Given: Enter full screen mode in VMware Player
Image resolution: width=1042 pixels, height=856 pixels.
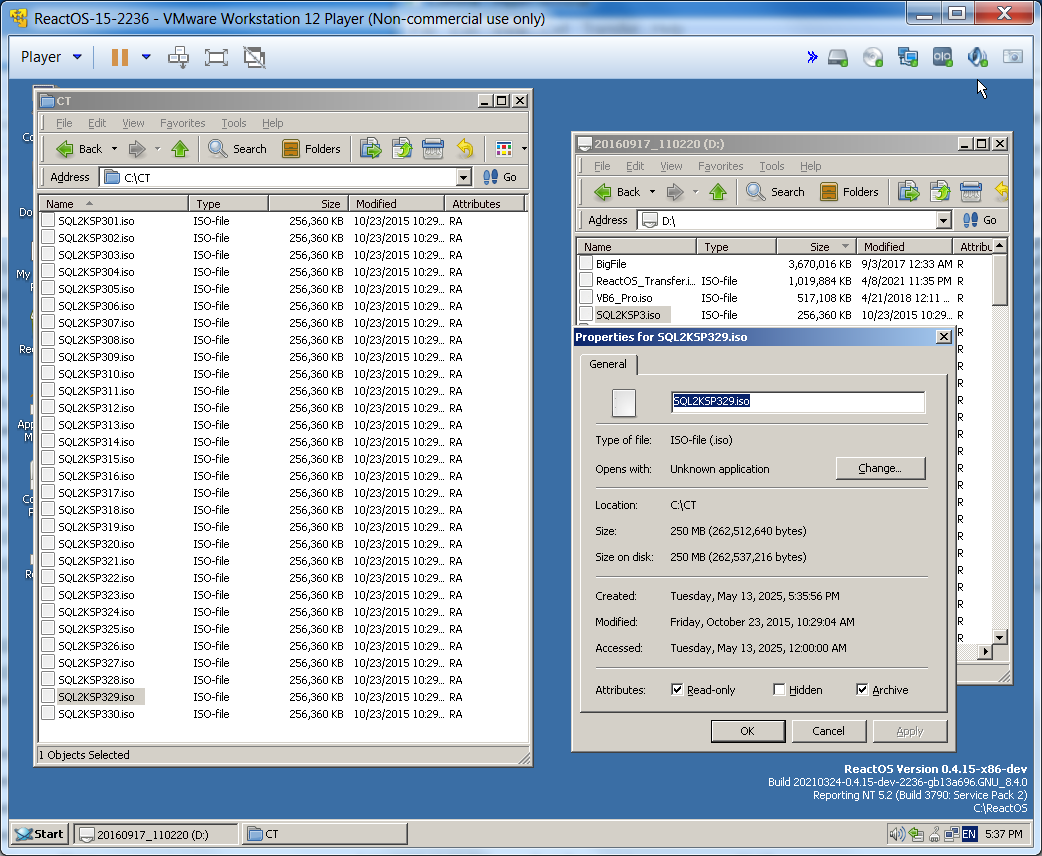Looking at the screenshot, I should [216, 57].
